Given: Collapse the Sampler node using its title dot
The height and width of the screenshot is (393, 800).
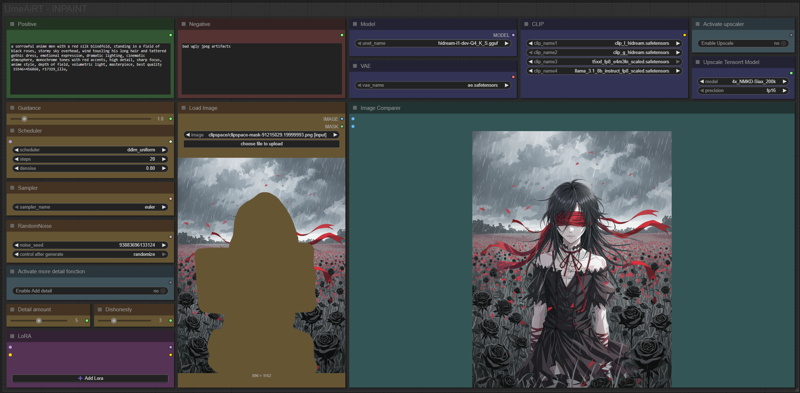Looking at the screenshot, I should (12, 188).
